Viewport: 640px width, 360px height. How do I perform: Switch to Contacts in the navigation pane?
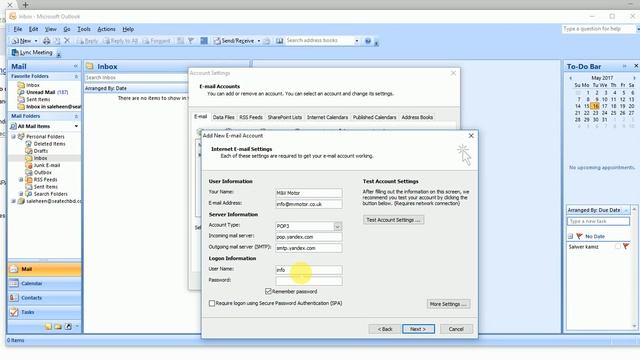[x=44, y=298]
